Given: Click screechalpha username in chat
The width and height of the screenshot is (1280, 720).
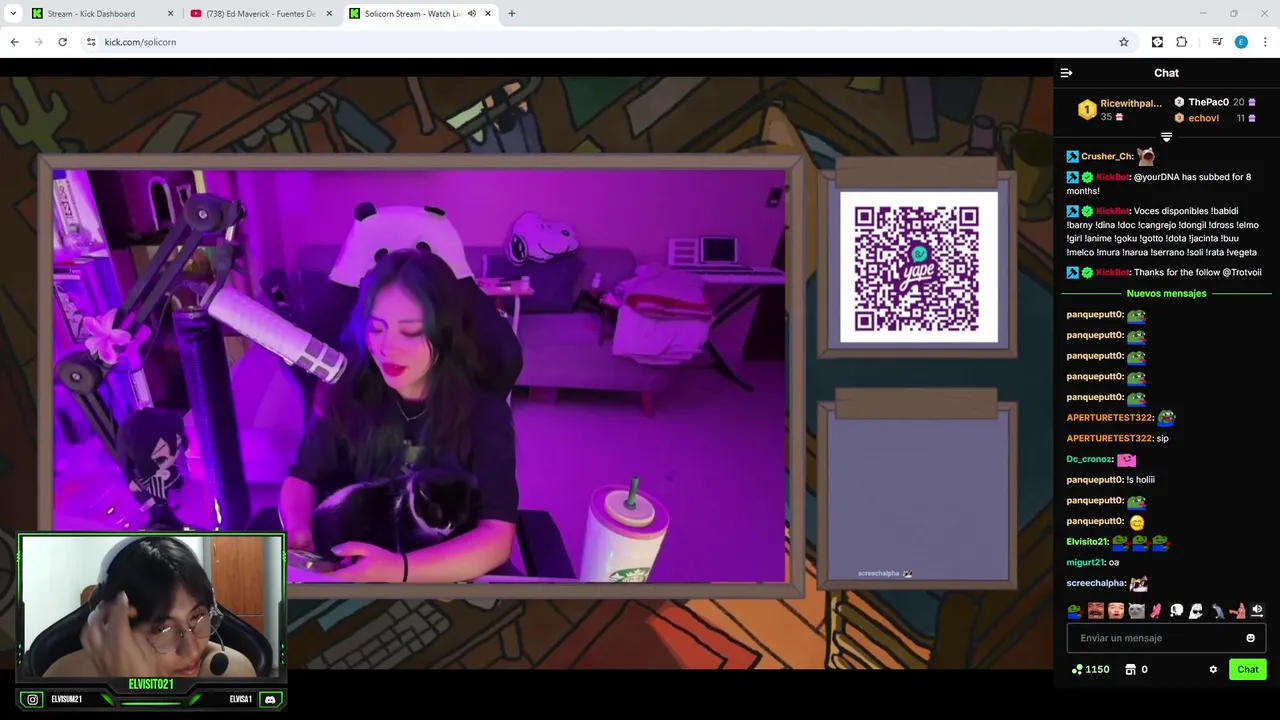Looking at the screenshot, I should [1096, 583].
